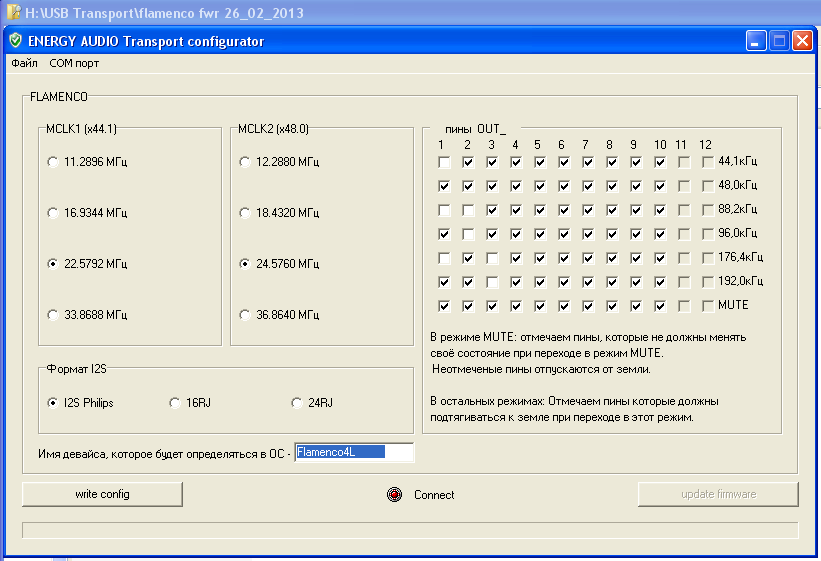This screenshot has width=821, height=561.
Task: Click the flamenco fwr background window title
Action: (x=164, y=13)
